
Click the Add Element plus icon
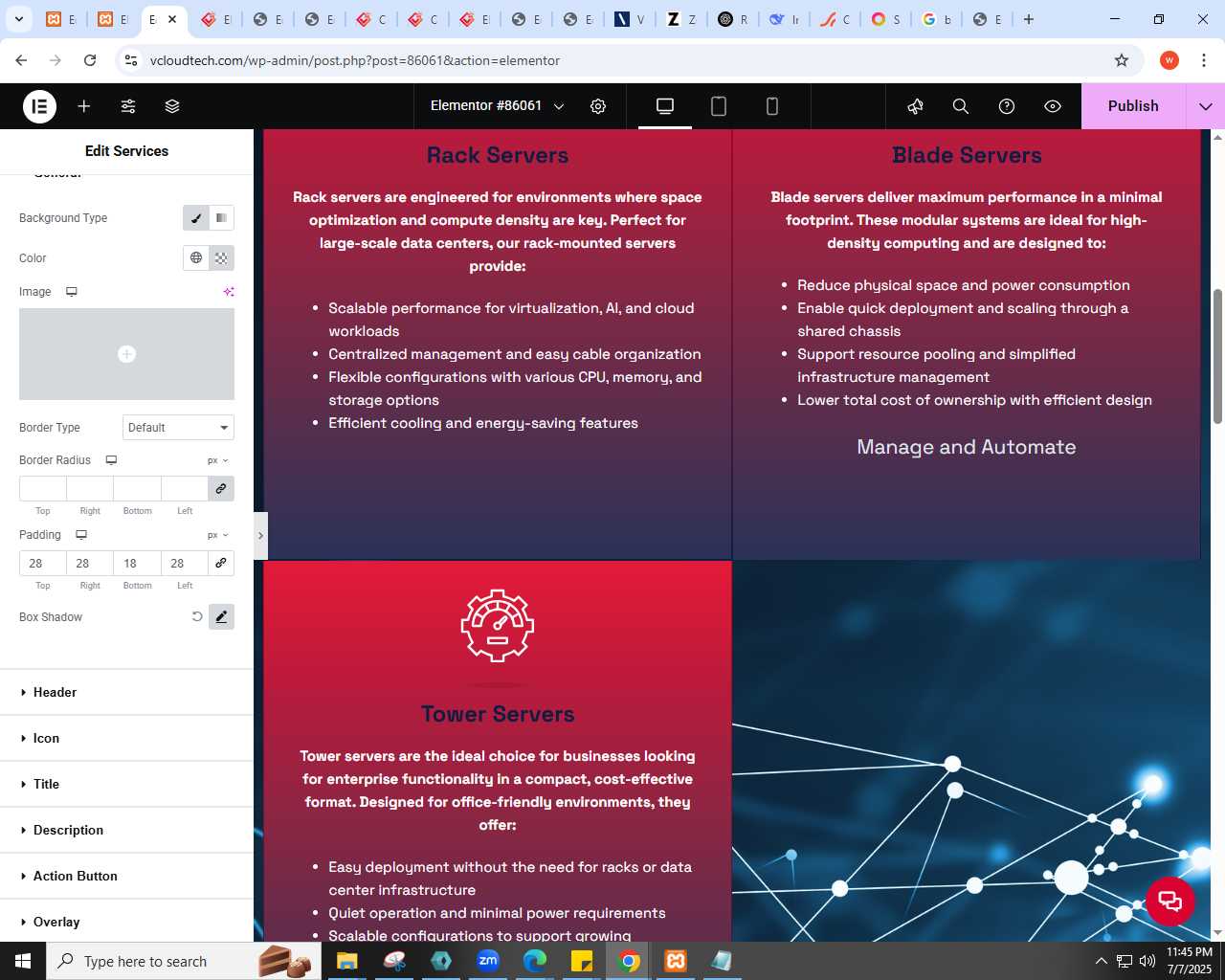point(84,106)
